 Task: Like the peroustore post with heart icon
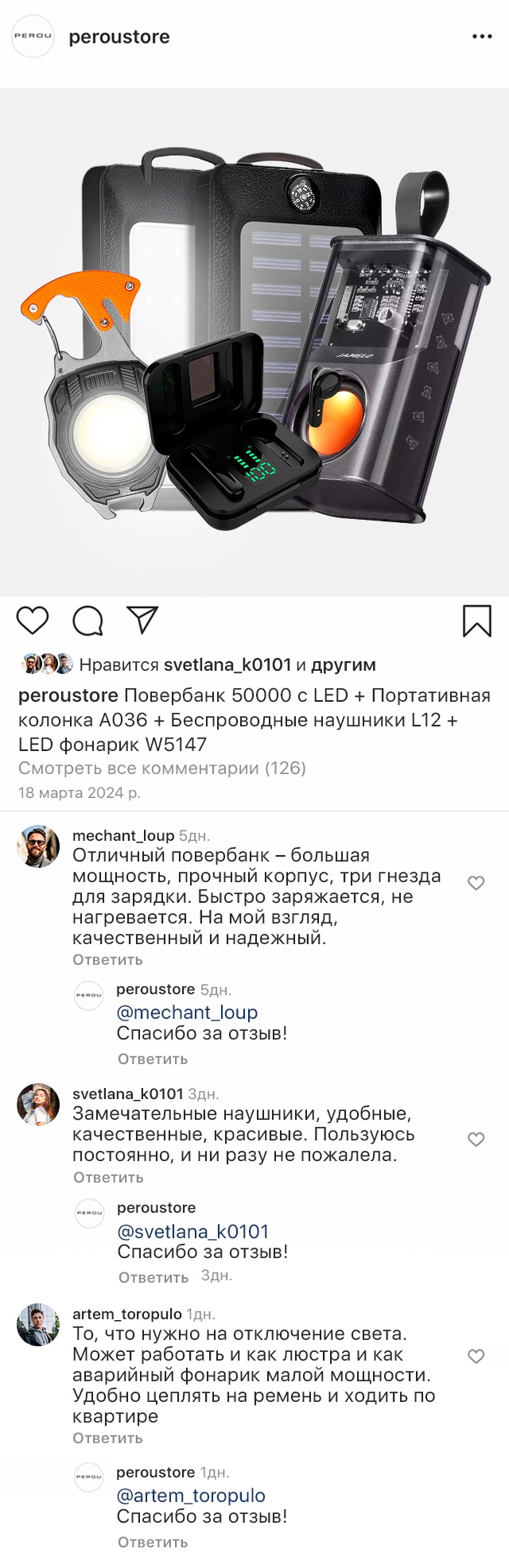click(x=33, y=621)
